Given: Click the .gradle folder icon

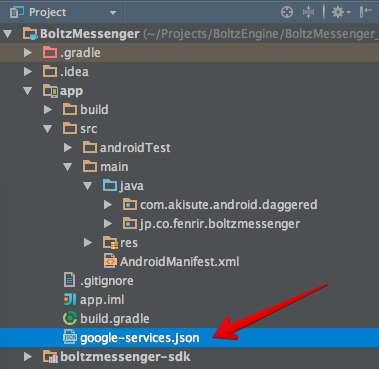Looking at the screenshot, I should pyautogui.click(x=50, y=52).
